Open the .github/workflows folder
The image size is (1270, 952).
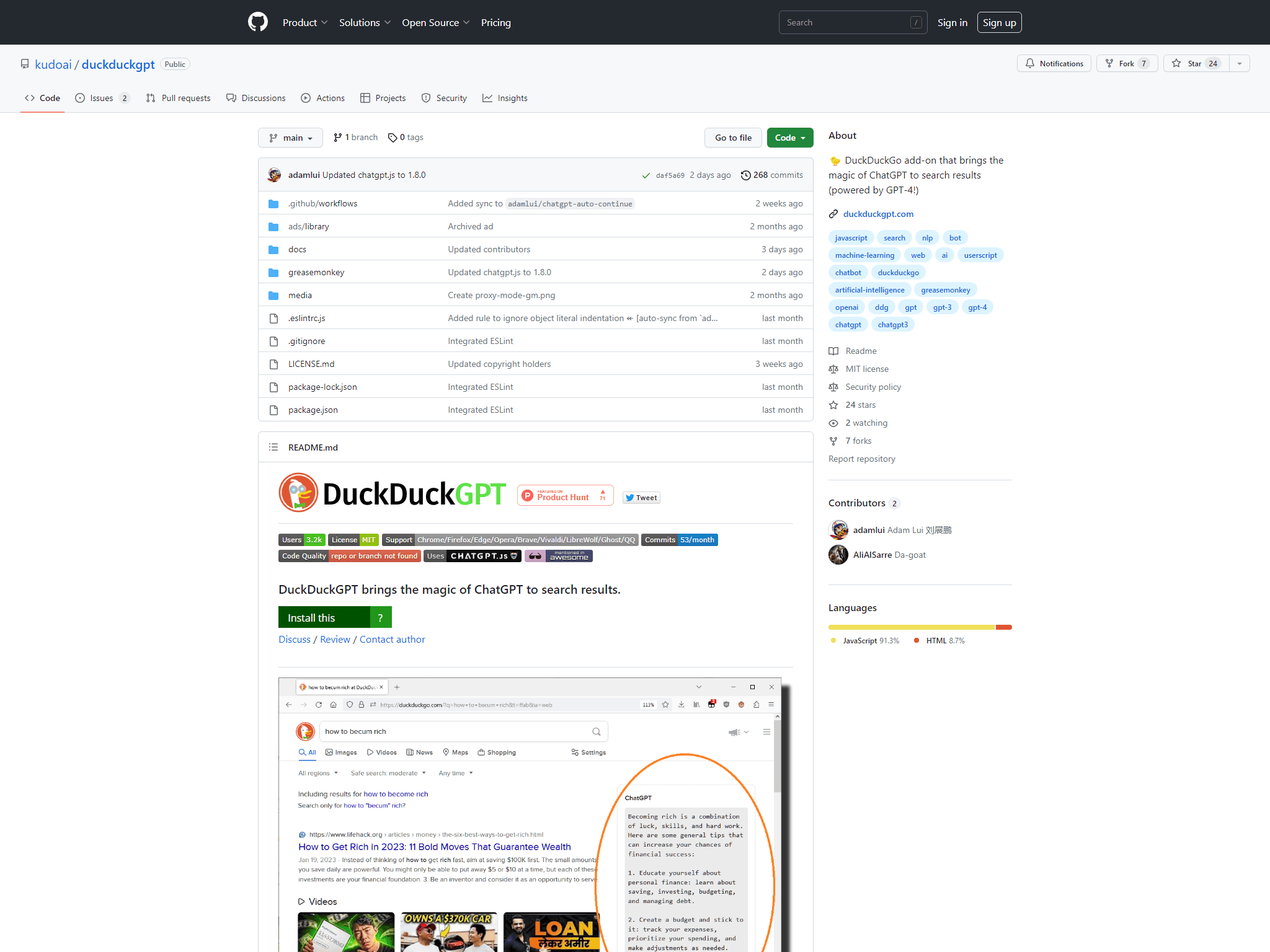click(x=322, y=203)
